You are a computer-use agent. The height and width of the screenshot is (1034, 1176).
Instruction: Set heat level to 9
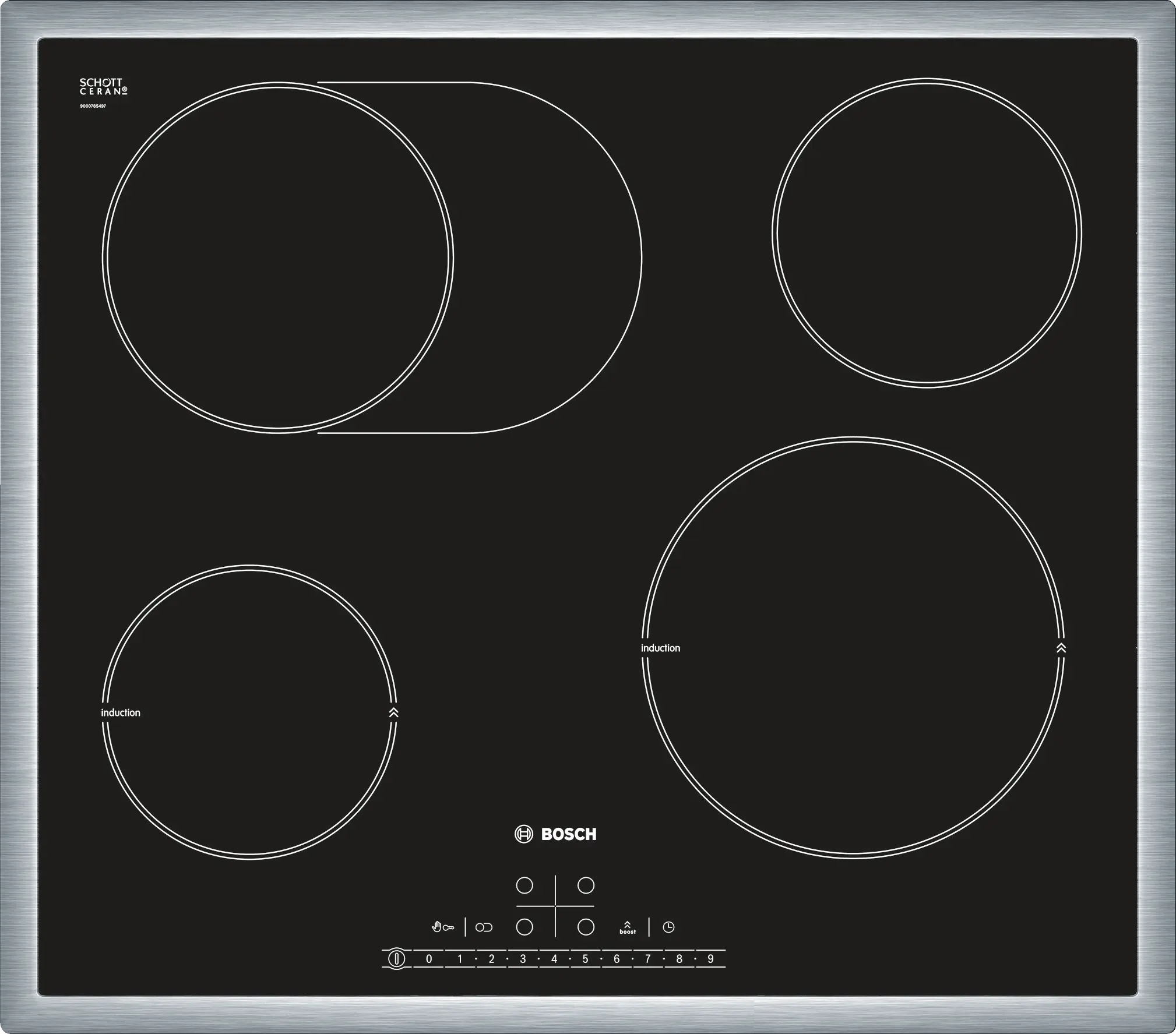point(710,959)
